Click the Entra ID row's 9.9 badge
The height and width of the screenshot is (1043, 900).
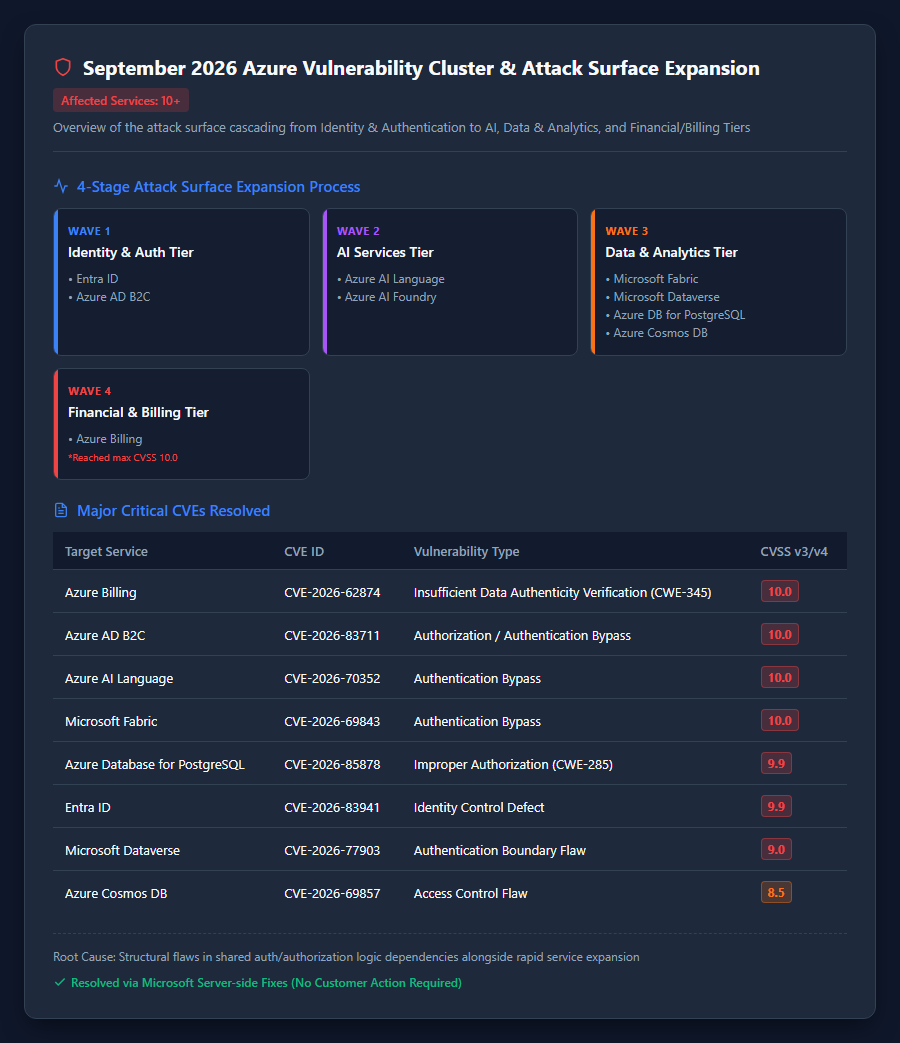[776, 806]
